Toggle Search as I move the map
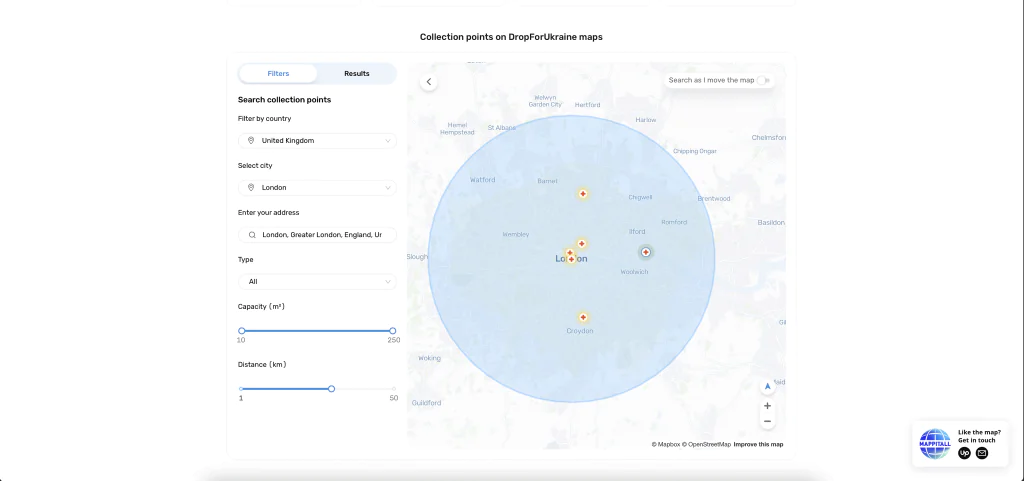The image size is (1024, 481). pyautogui.click(x=763, y=80)
